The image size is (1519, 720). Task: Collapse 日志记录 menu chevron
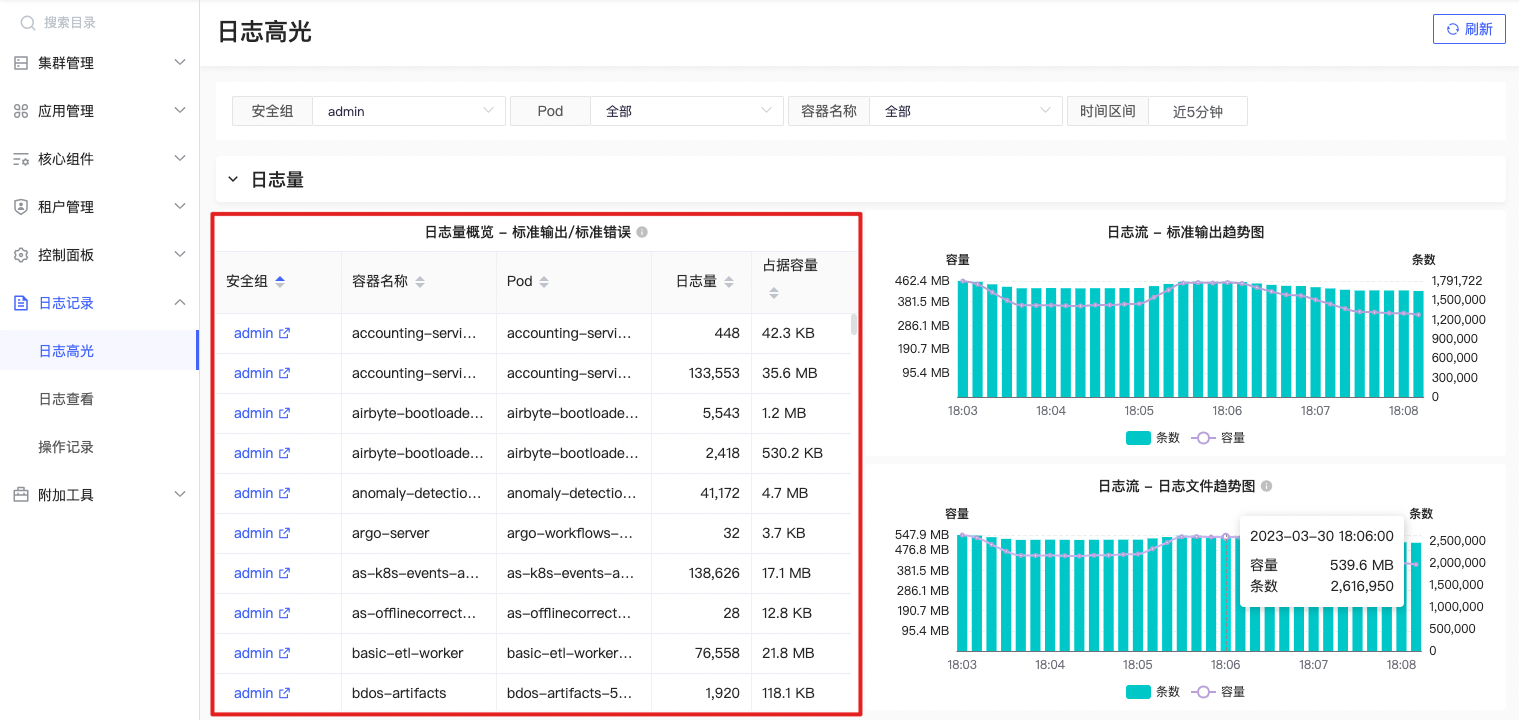180,303
